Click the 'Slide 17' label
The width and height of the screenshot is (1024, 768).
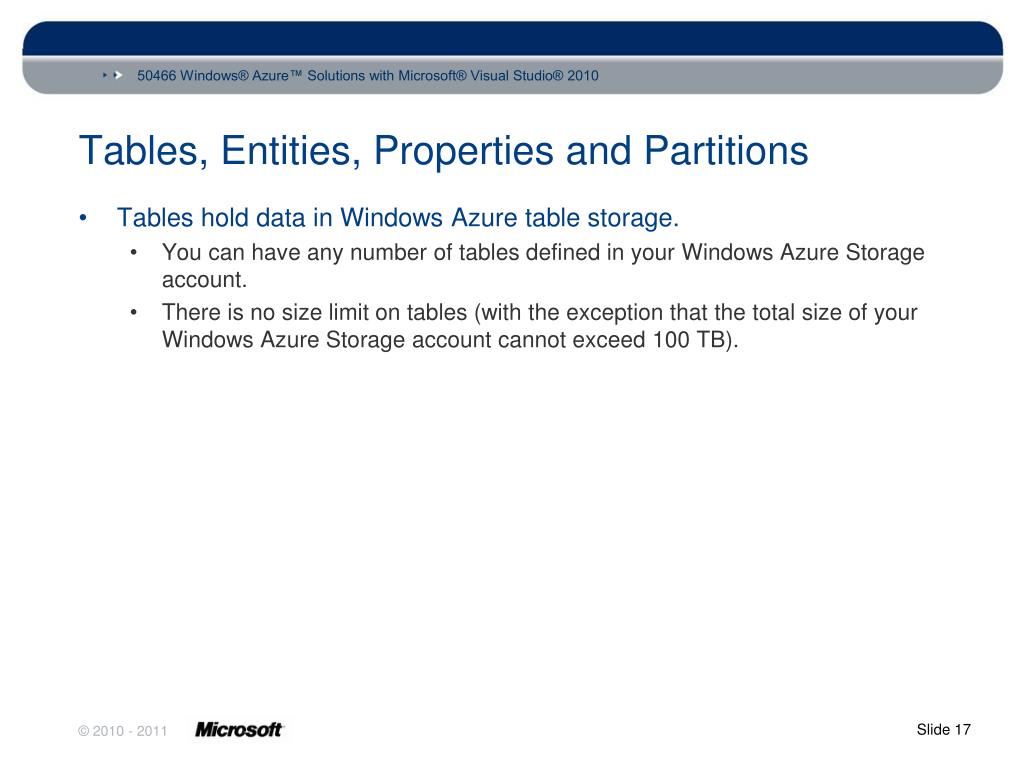point(944,729)
